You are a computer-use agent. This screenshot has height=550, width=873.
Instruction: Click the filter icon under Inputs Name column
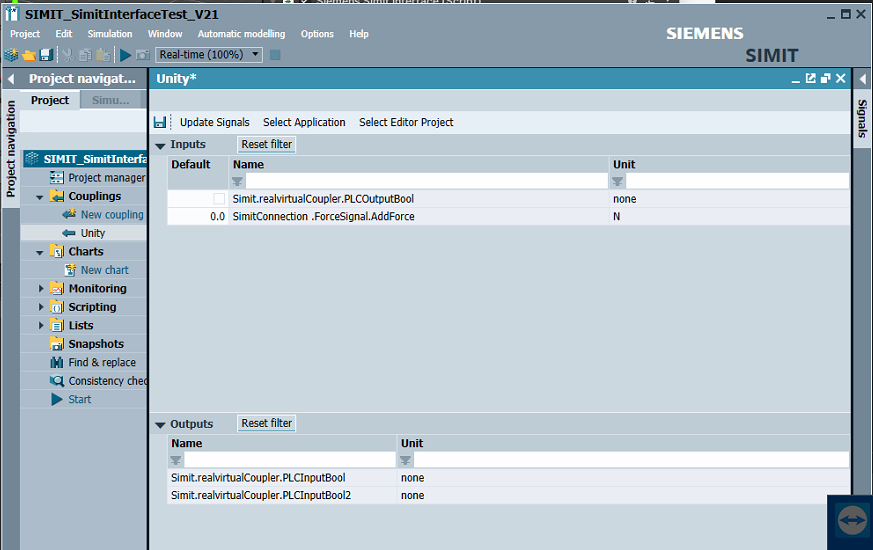click(x=238, y=181)
